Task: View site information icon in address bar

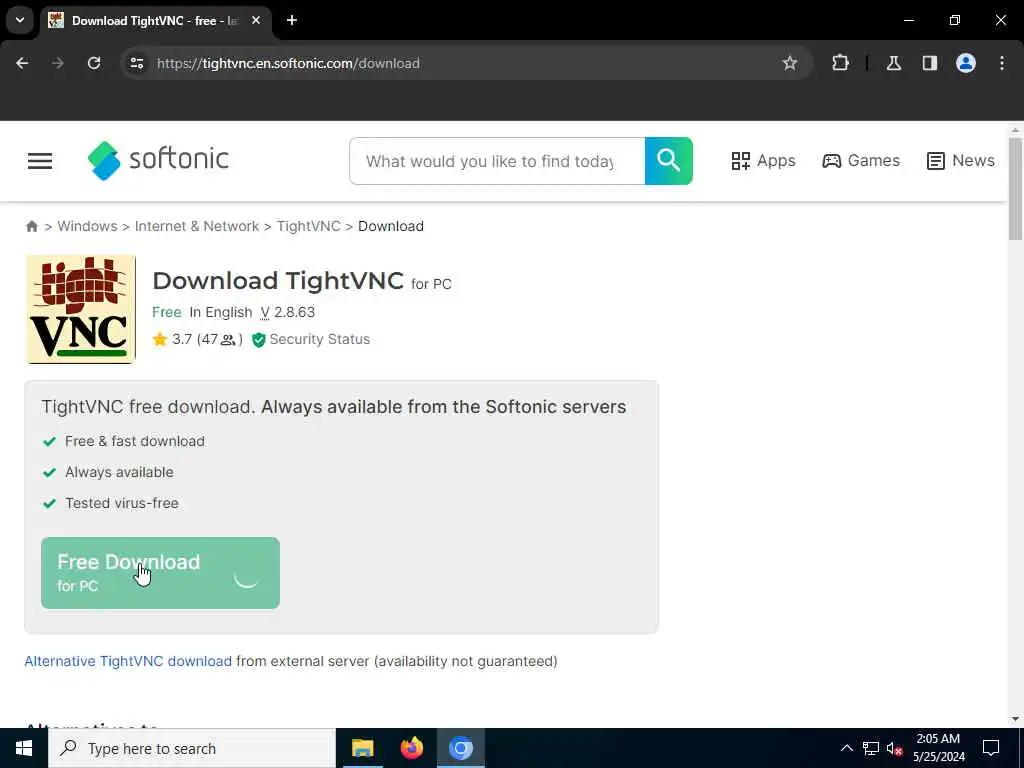Action: click(x=136, y=63)
